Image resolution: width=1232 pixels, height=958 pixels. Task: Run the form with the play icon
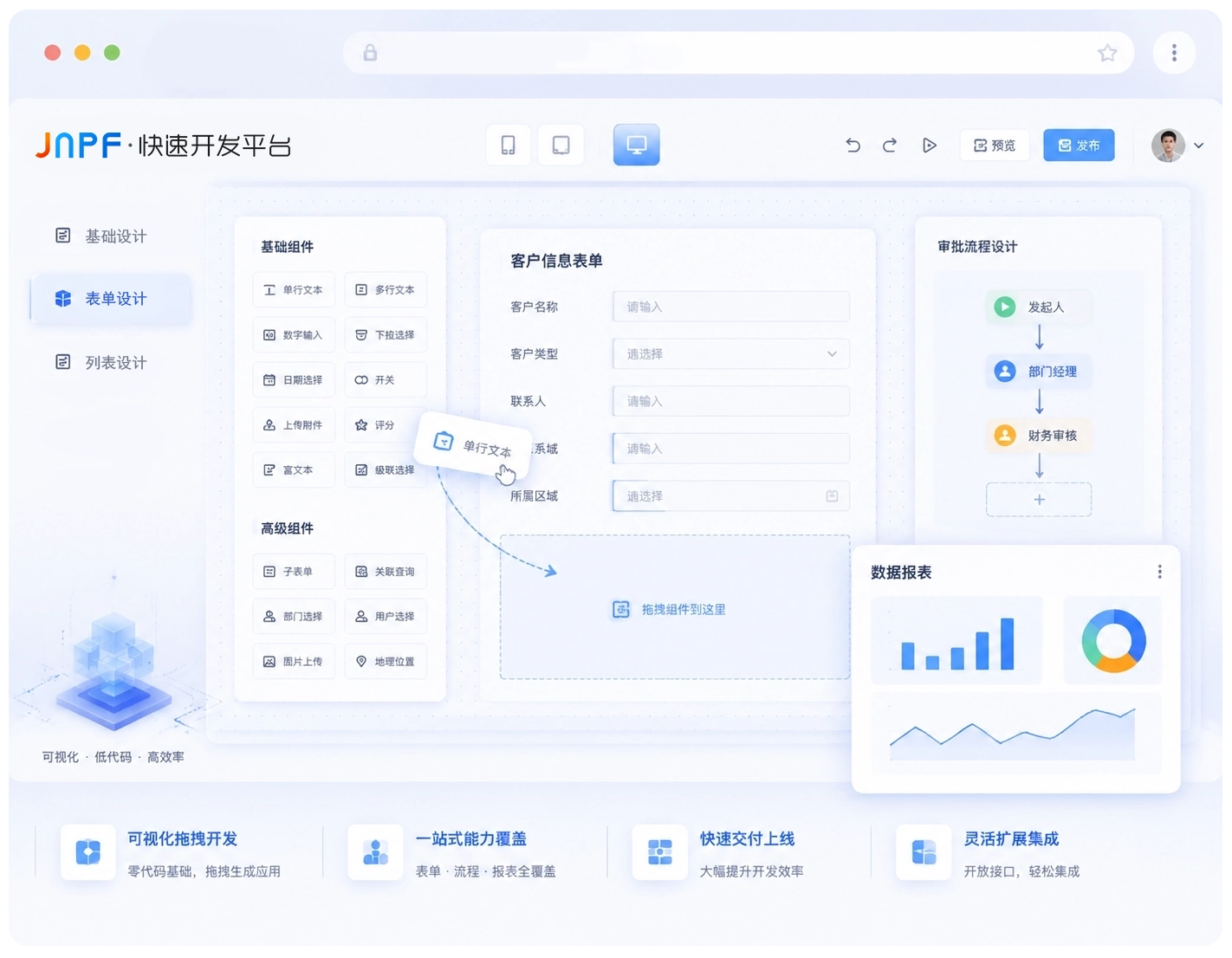click(x=930, y=146)
